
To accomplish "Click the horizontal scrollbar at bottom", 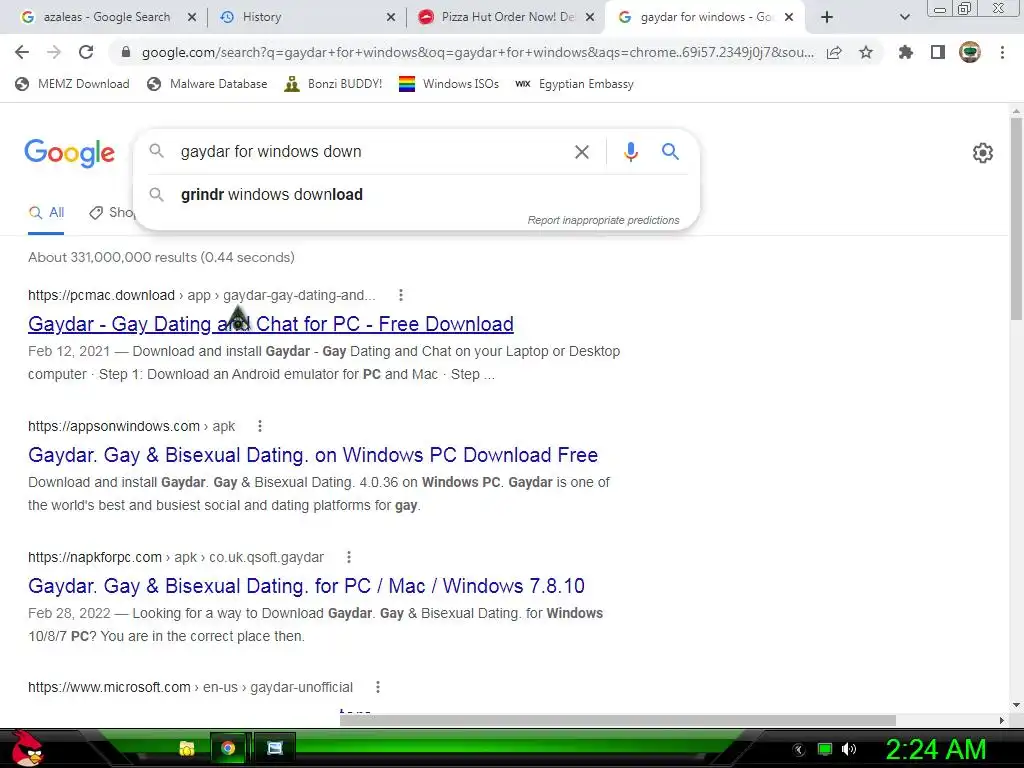I will [x=617, y=720].
